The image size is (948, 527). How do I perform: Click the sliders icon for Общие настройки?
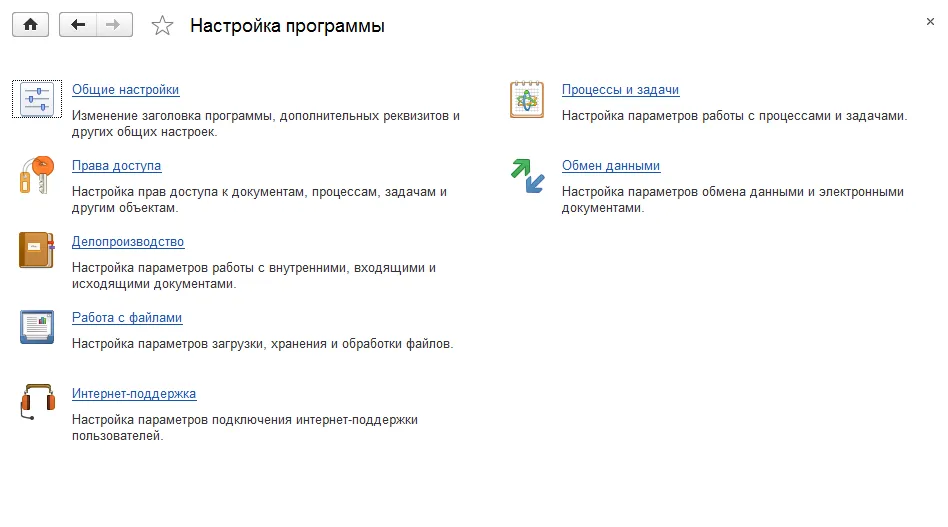point(37,99)
